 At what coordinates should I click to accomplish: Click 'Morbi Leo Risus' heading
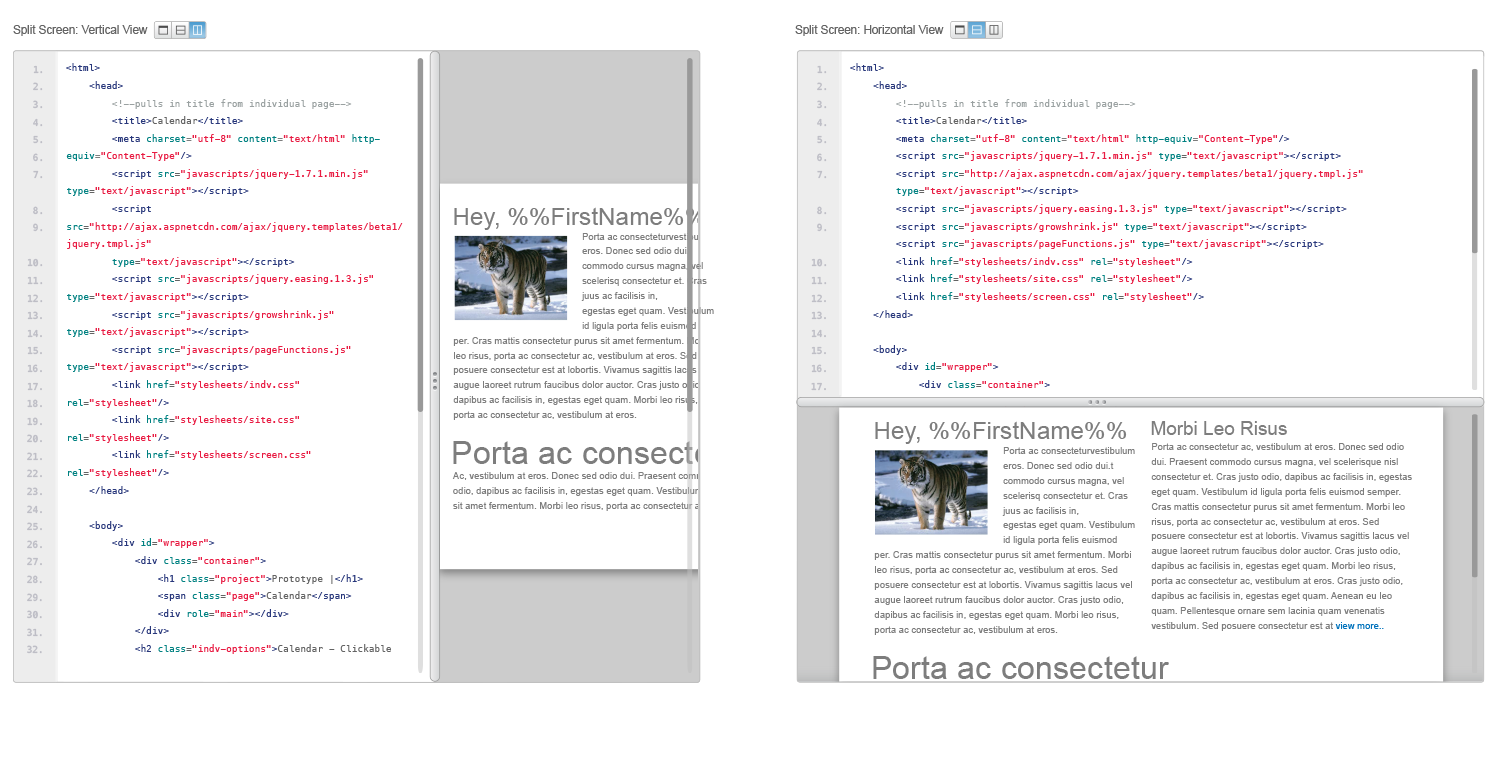pyautogui.click(x=1219, y=429)
